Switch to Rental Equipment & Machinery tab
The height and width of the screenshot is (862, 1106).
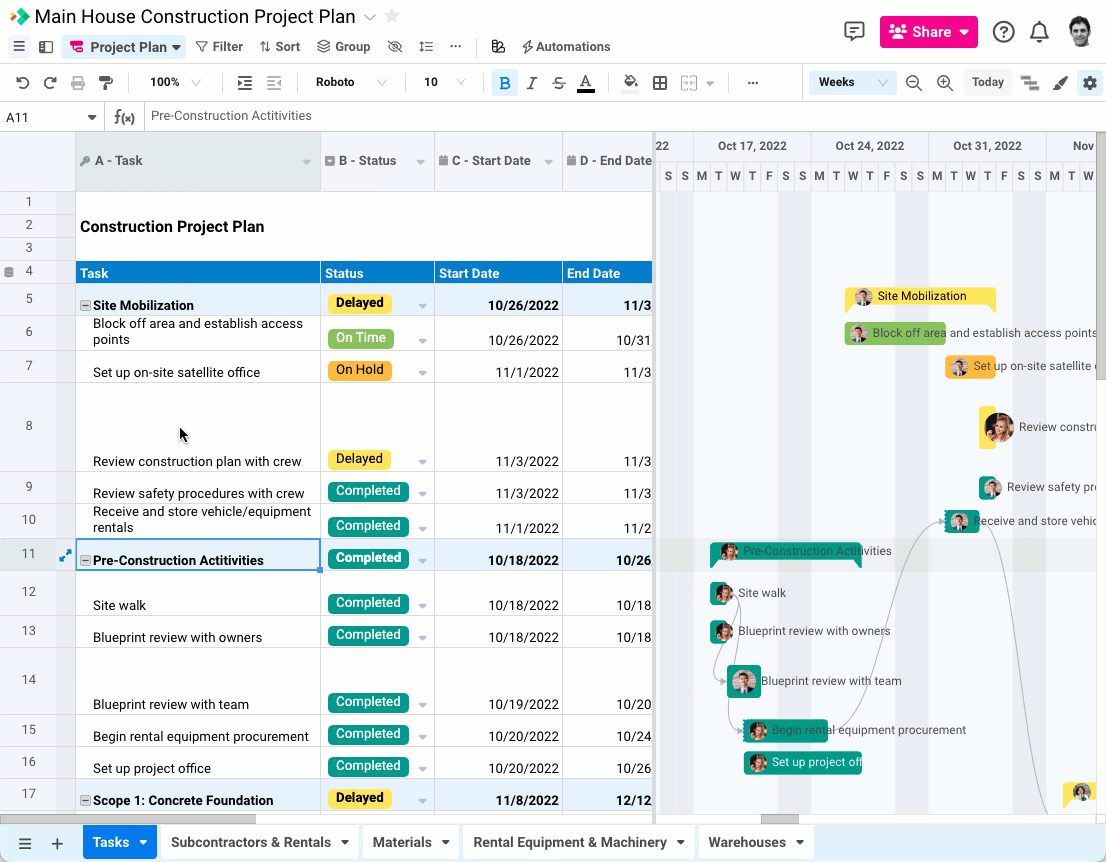pyautogui.click(x=578, y=842)
